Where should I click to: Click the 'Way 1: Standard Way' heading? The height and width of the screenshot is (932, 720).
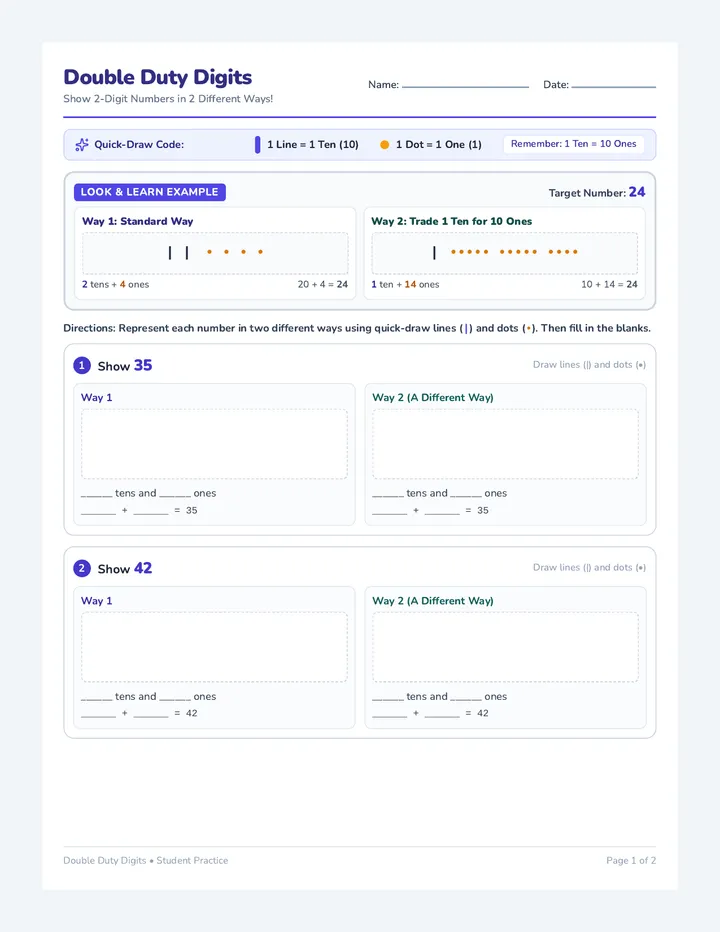pyautogui.click(x=137, y=221)
